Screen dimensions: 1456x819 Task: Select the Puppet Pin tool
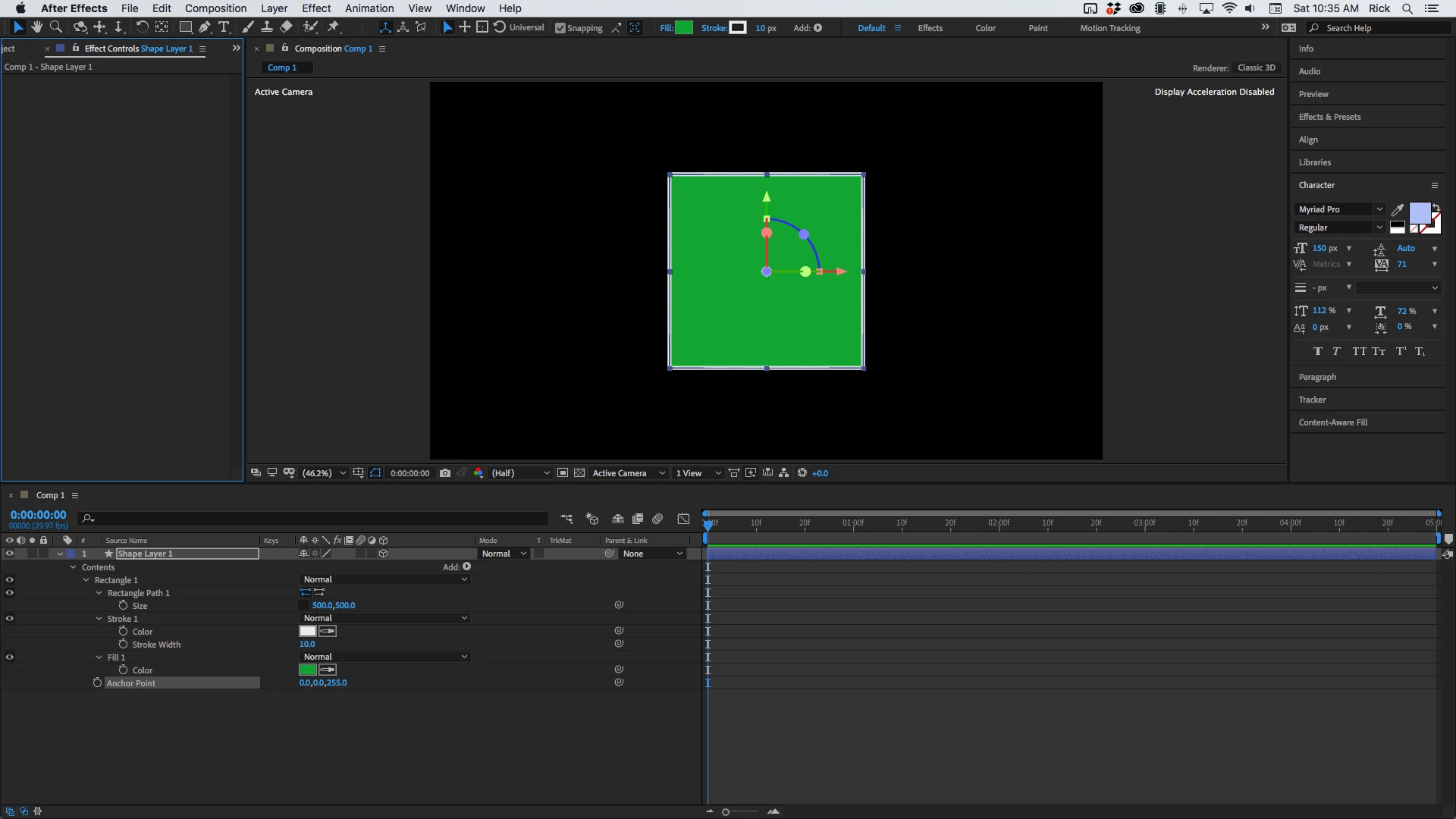pyautogui.click(x=334, y=27)
